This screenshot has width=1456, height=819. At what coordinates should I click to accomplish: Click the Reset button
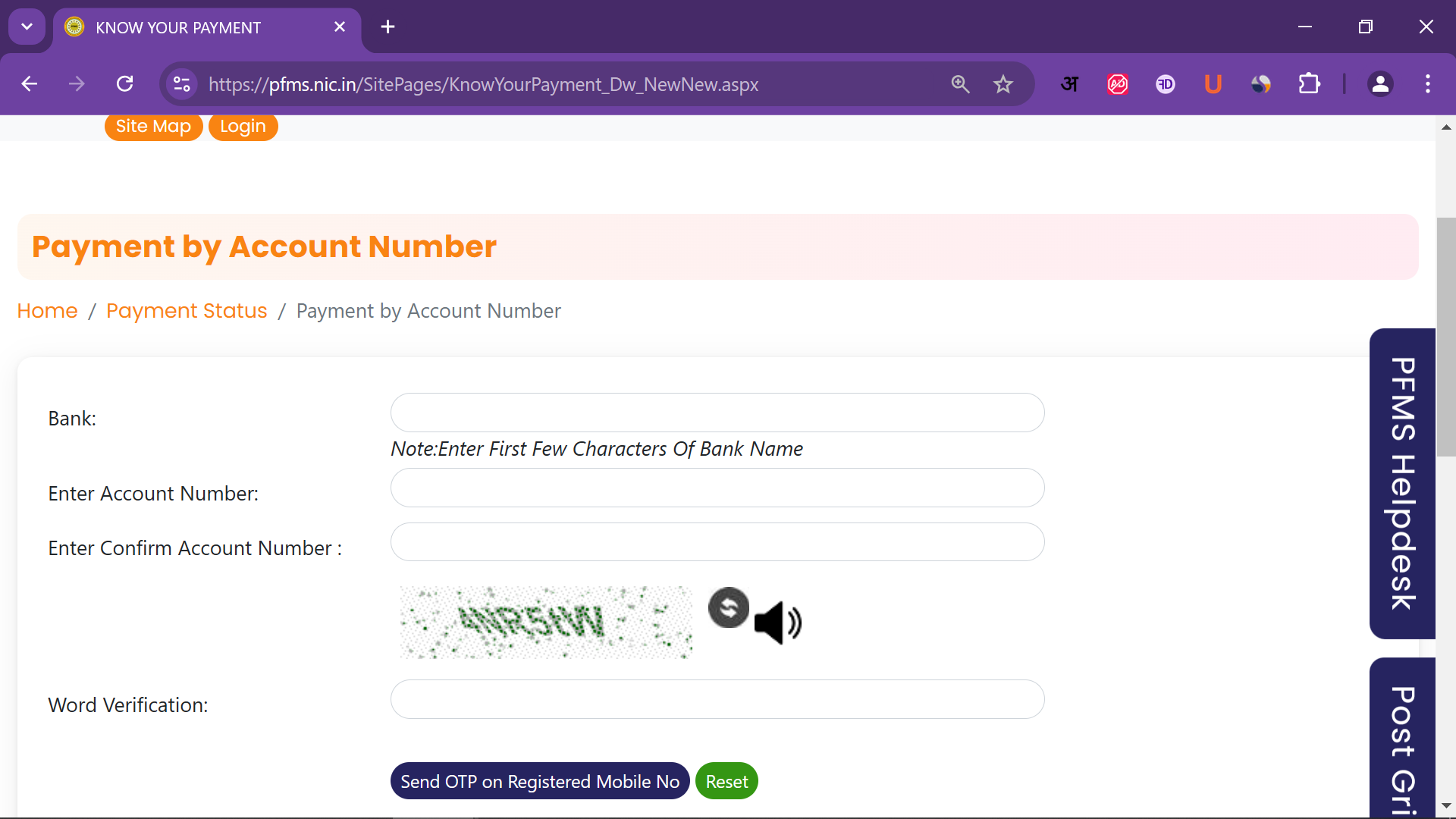(727, 781)
